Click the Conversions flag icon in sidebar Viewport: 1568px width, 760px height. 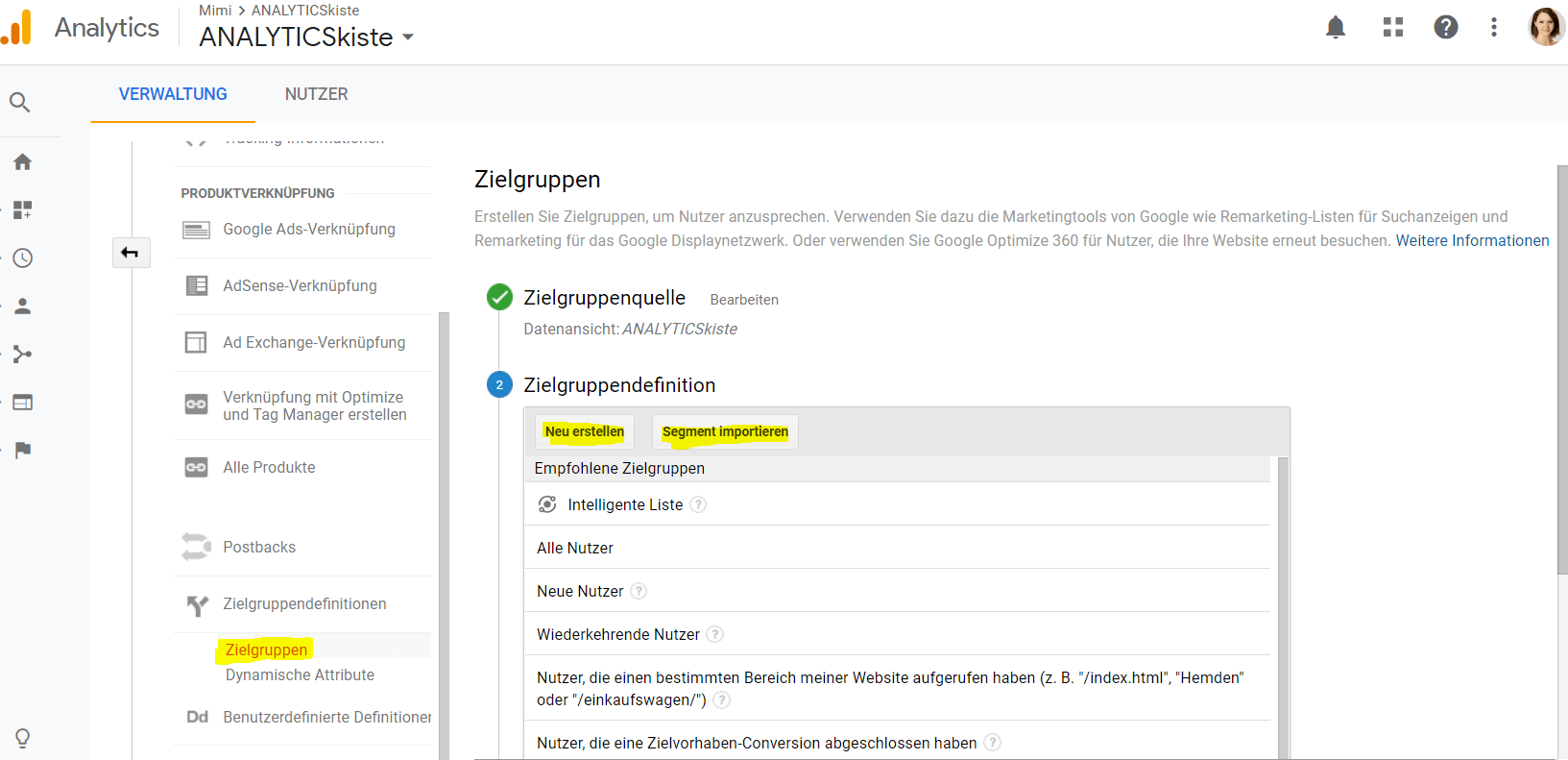click(23, 450)
